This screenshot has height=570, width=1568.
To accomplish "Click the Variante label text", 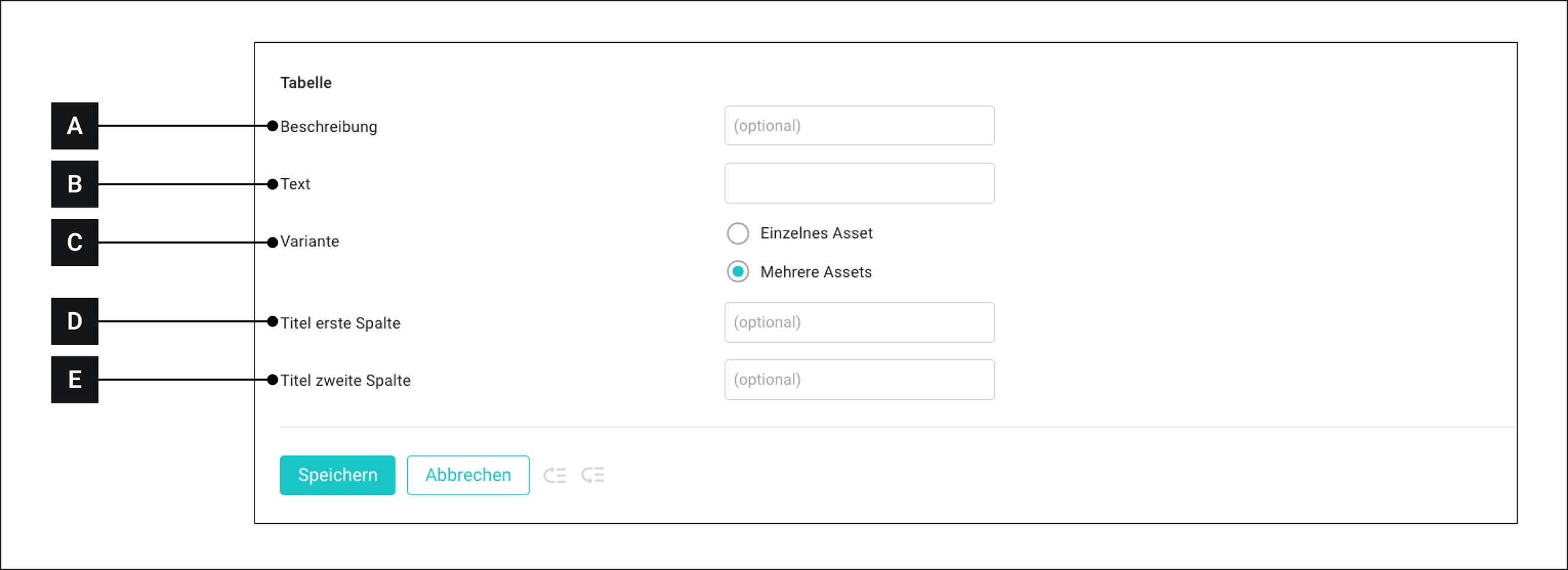I will tap(310, 241).
